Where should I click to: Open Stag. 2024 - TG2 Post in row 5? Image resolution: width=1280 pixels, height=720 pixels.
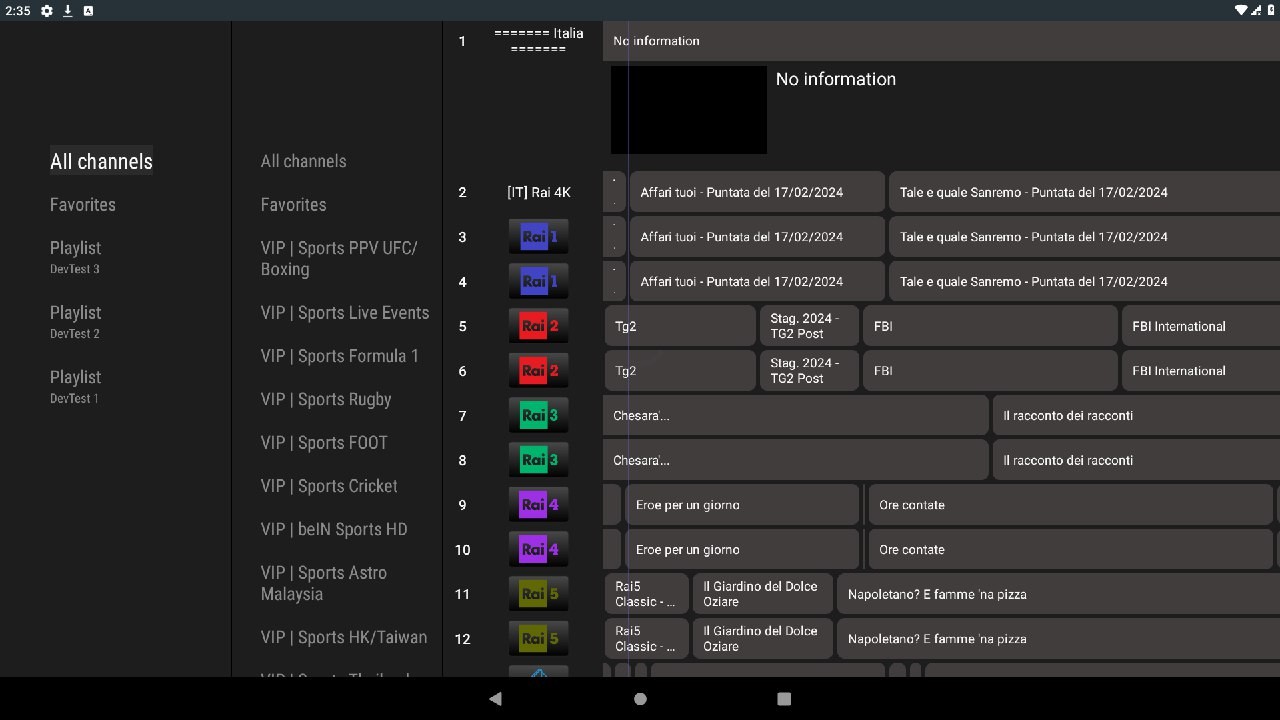[809, 326]
